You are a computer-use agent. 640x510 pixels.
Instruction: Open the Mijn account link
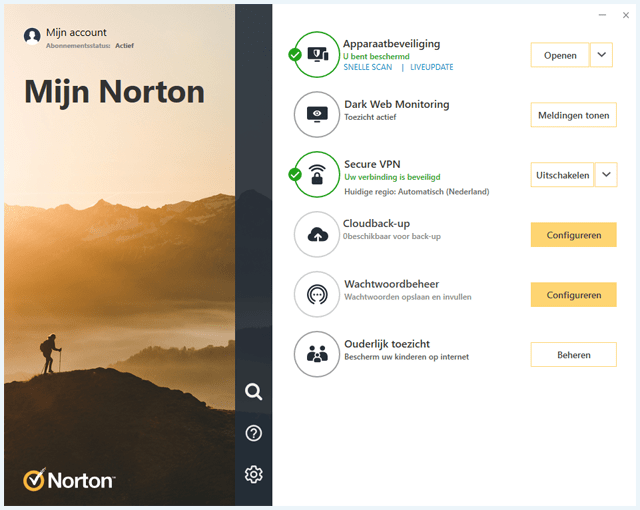click(x=76, y=32)
